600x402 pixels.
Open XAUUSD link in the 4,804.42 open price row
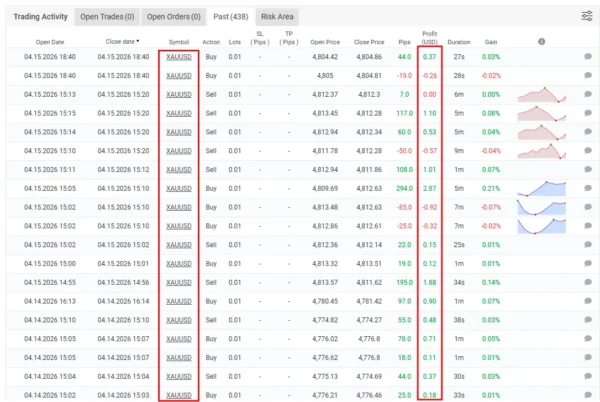click(x=179, y=57)
